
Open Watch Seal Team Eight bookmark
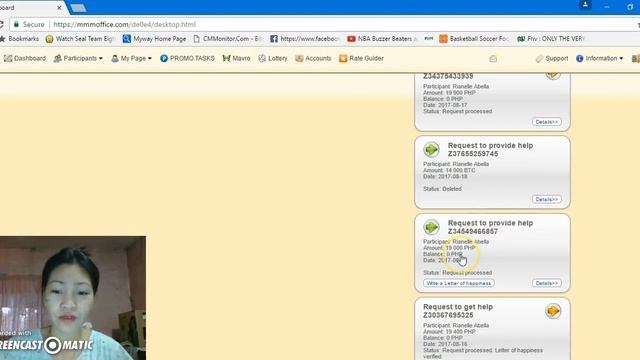click(x=80, y=39)
